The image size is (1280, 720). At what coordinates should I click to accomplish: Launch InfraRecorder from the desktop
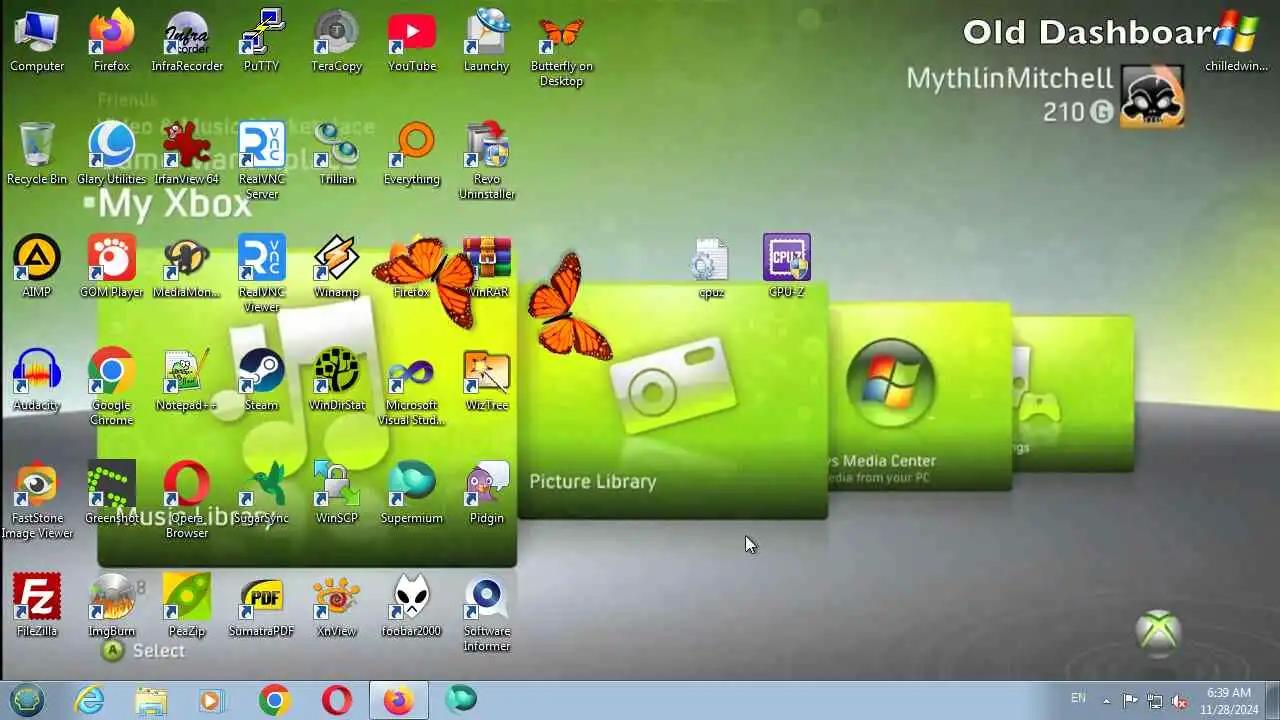click(x=187, y=42)
